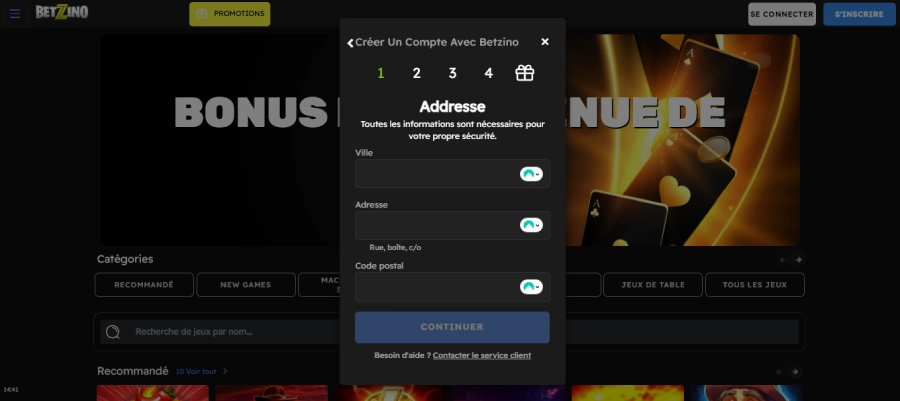Close the account creation dialog
Image resolution: width=900 pixels, height=401 pixels.
545,42
